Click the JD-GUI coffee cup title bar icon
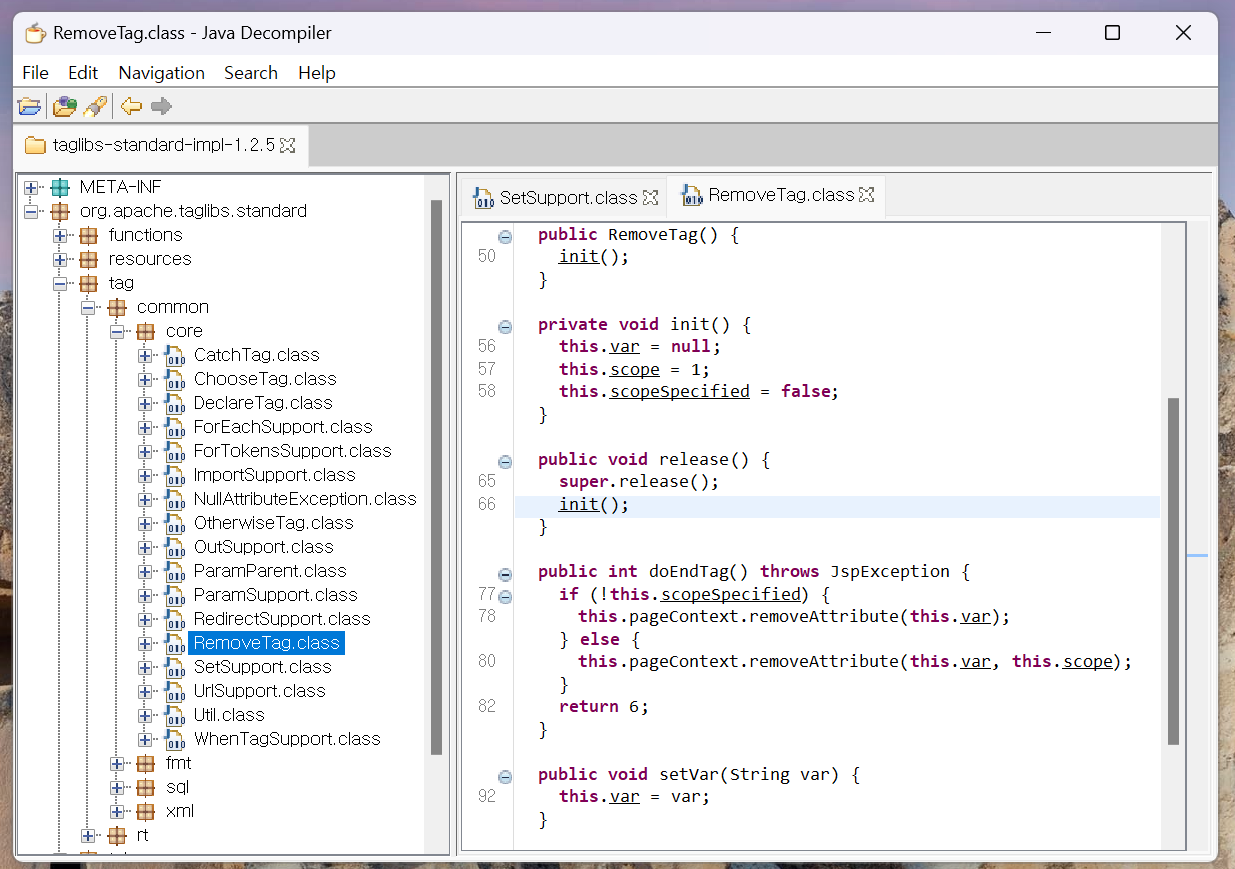Image resolution: width=1235 pixels, height=869 pixels. 34,32
